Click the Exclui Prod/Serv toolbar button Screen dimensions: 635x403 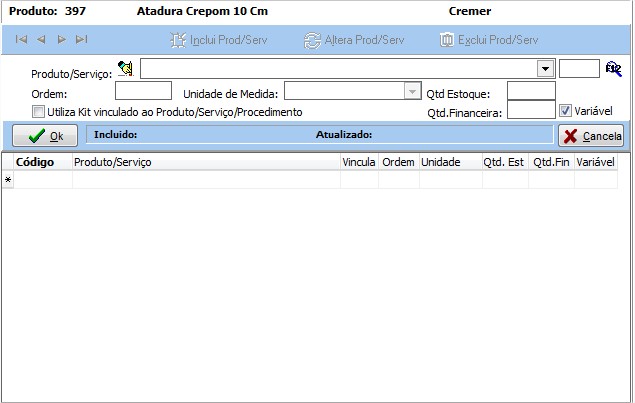(489, 40)
